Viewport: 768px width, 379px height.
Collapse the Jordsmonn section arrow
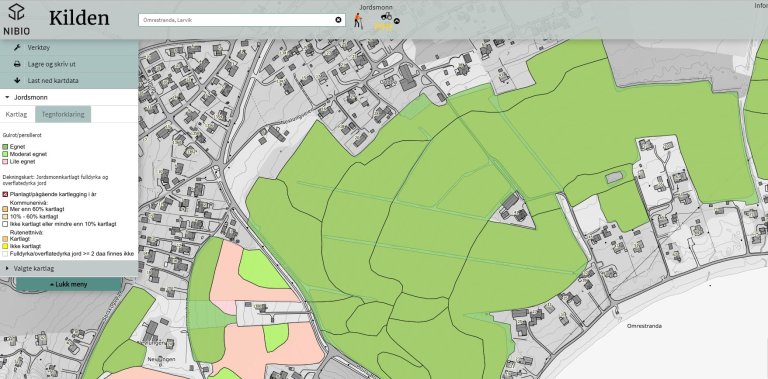click(x=7, y=97)
